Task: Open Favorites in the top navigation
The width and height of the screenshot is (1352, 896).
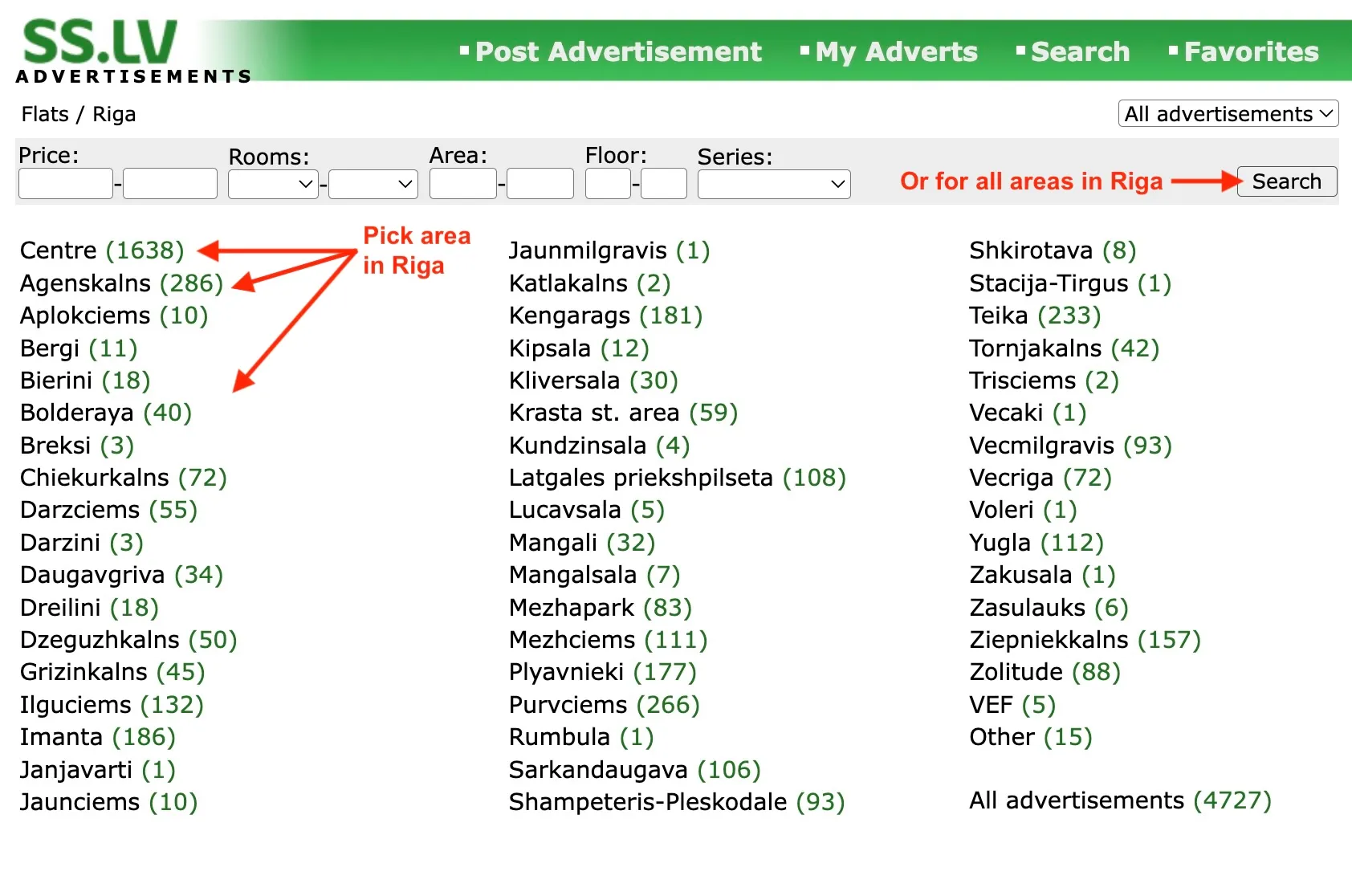Action: pyautogui.click(x=1250, y=52)
